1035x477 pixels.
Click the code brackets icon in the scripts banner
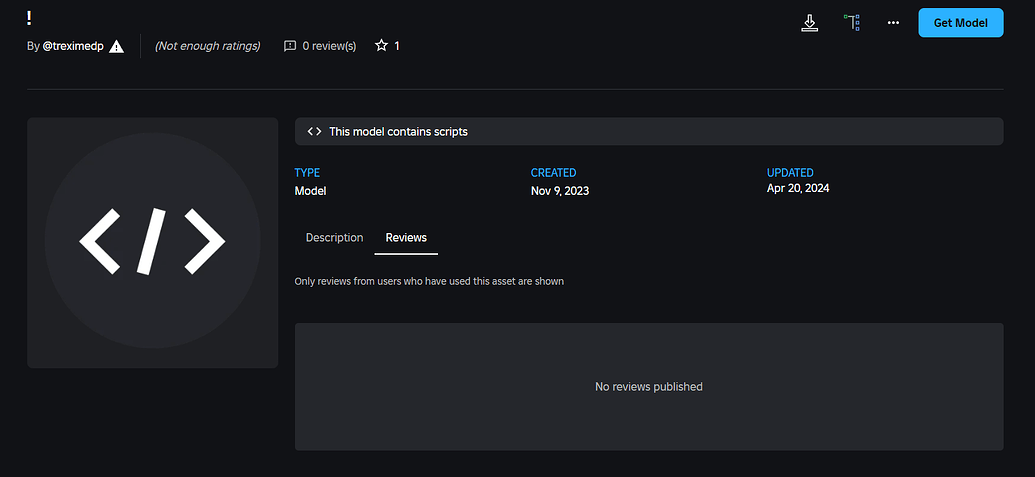click(x=314, y=131)
